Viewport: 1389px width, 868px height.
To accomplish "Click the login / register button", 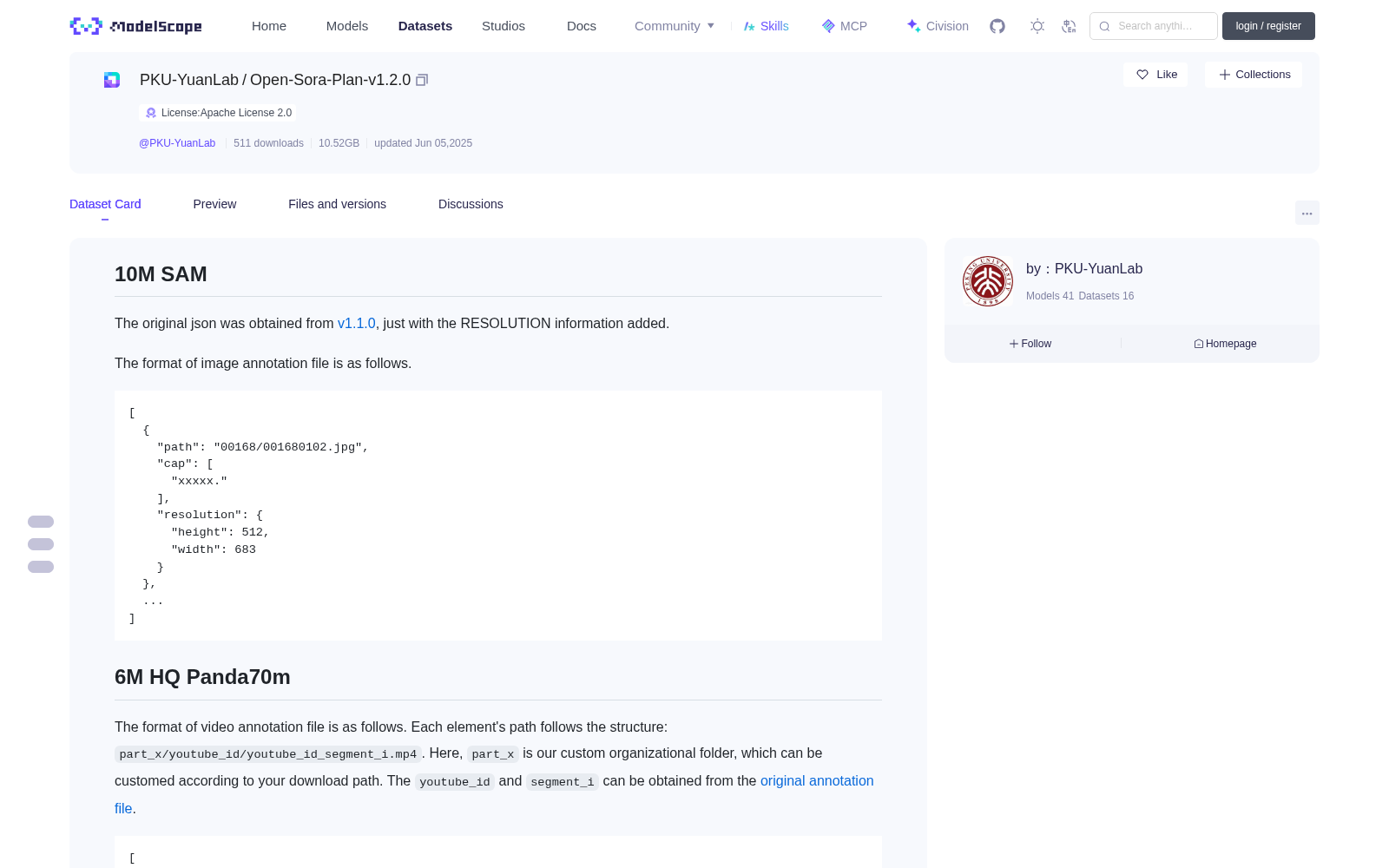I will point(1268,26).
